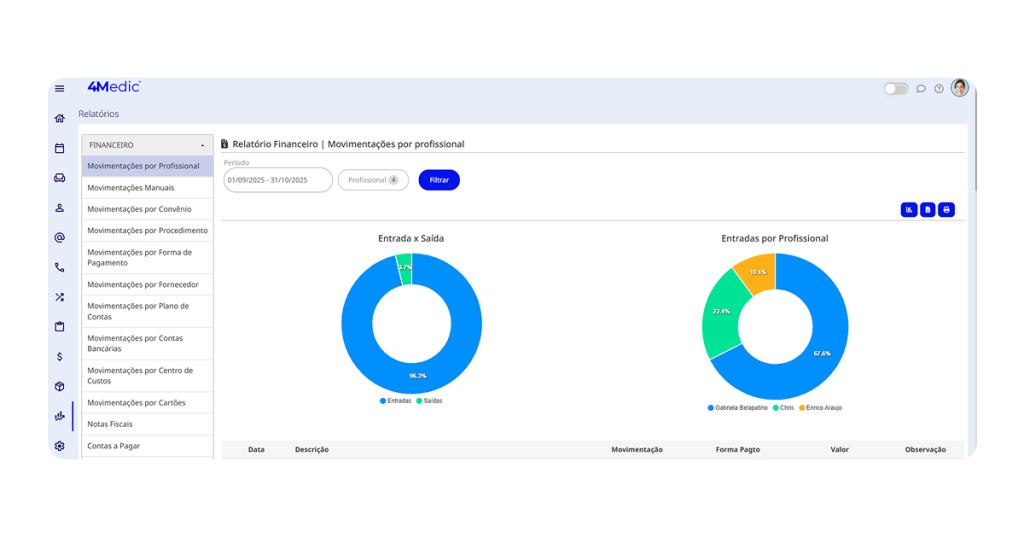1024x538 pixels.
Task: Open the chat bubble icon
Action: (921, 89)
